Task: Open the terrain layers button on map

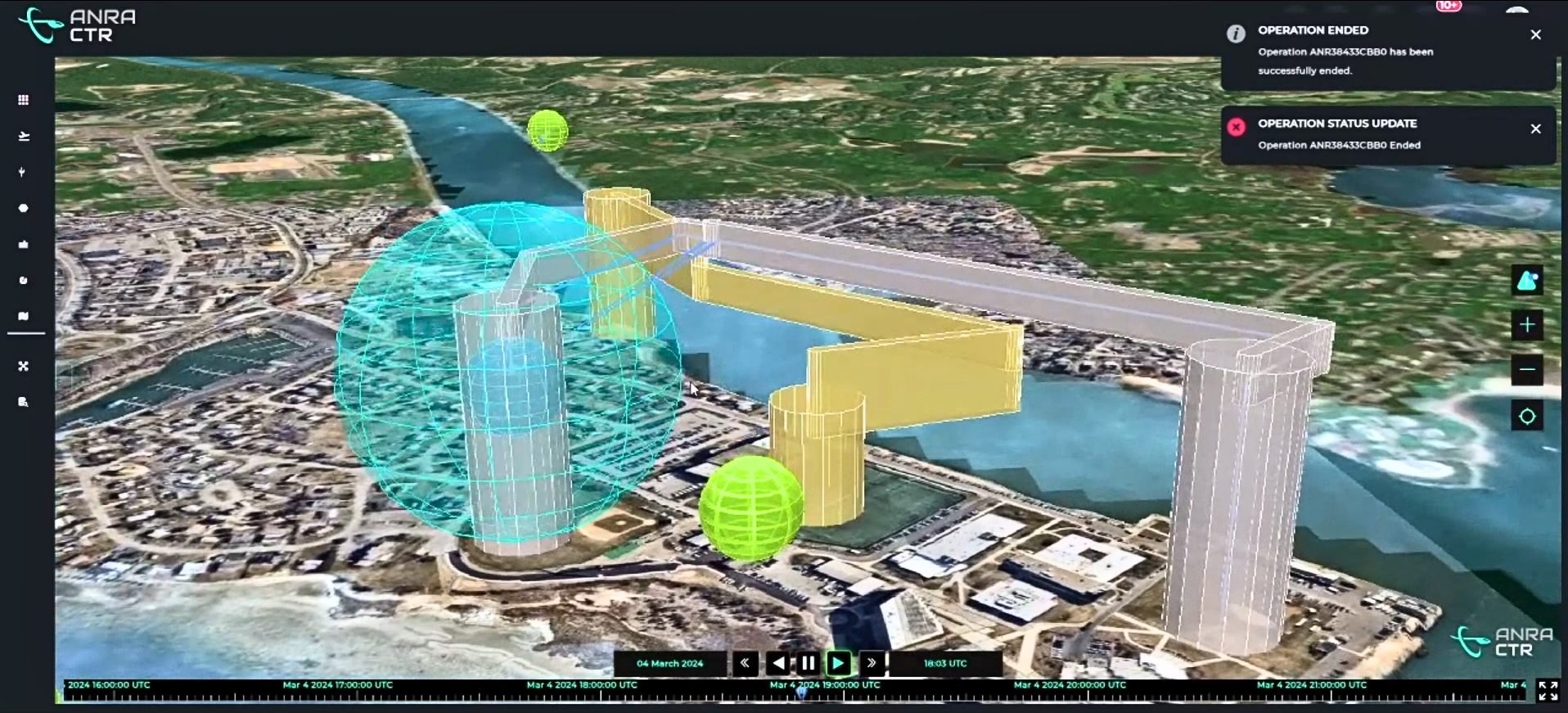Action: [1526, 281]
